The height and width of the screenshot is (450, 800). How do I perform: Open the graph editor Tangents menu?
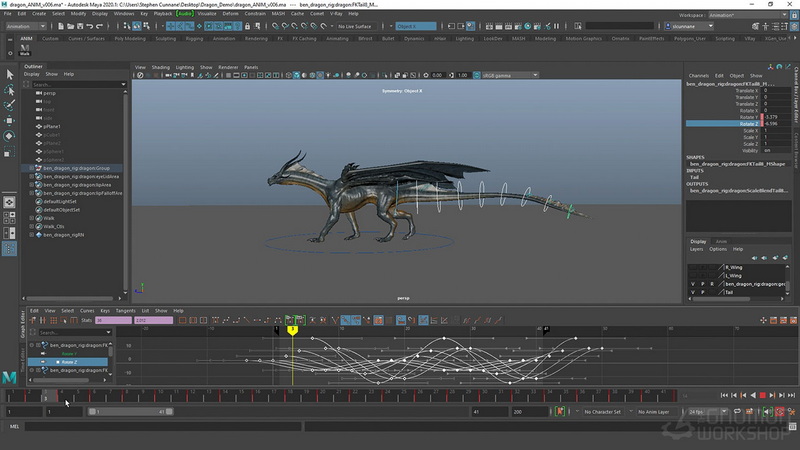pos(126,311)
